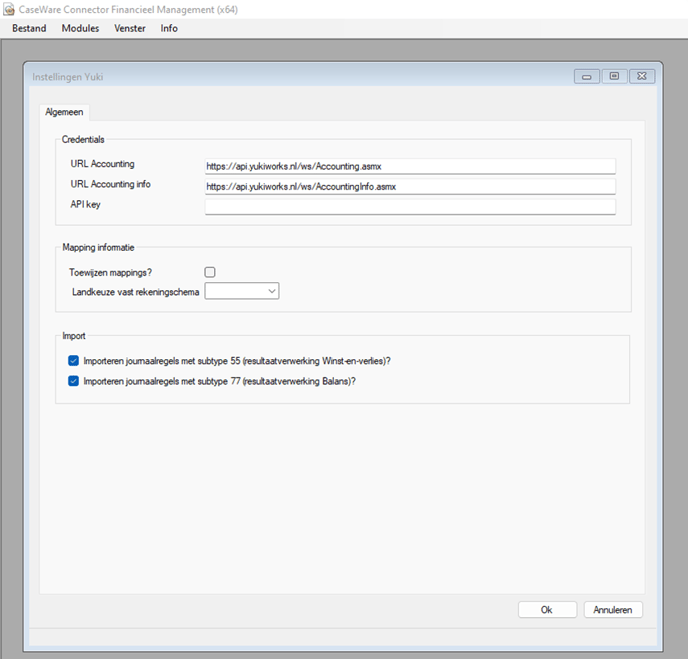The height and width of the screenshot is (659, 688).
Task: Expand the Landkeuze vast rekeningschema dropdown
Action: pos(242,291)
